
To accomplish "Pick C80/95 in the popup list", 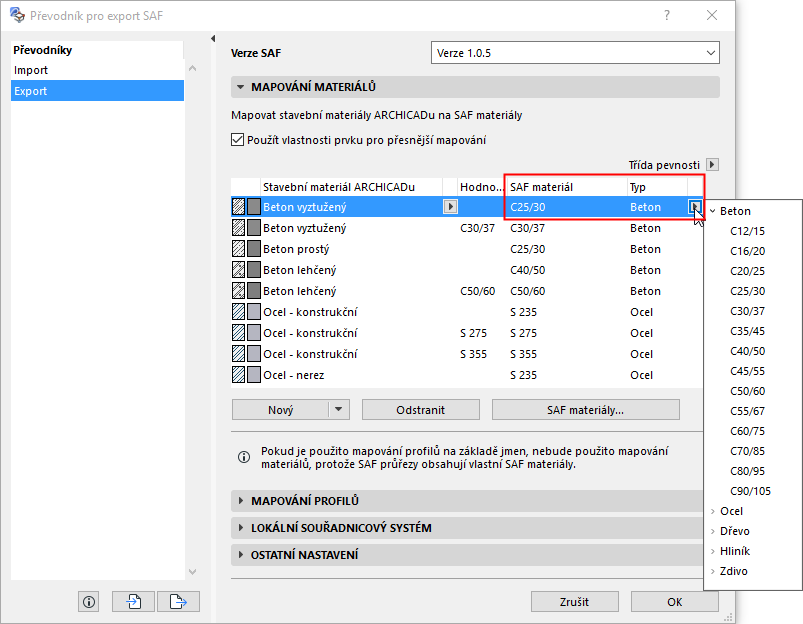I will (747, 471).
